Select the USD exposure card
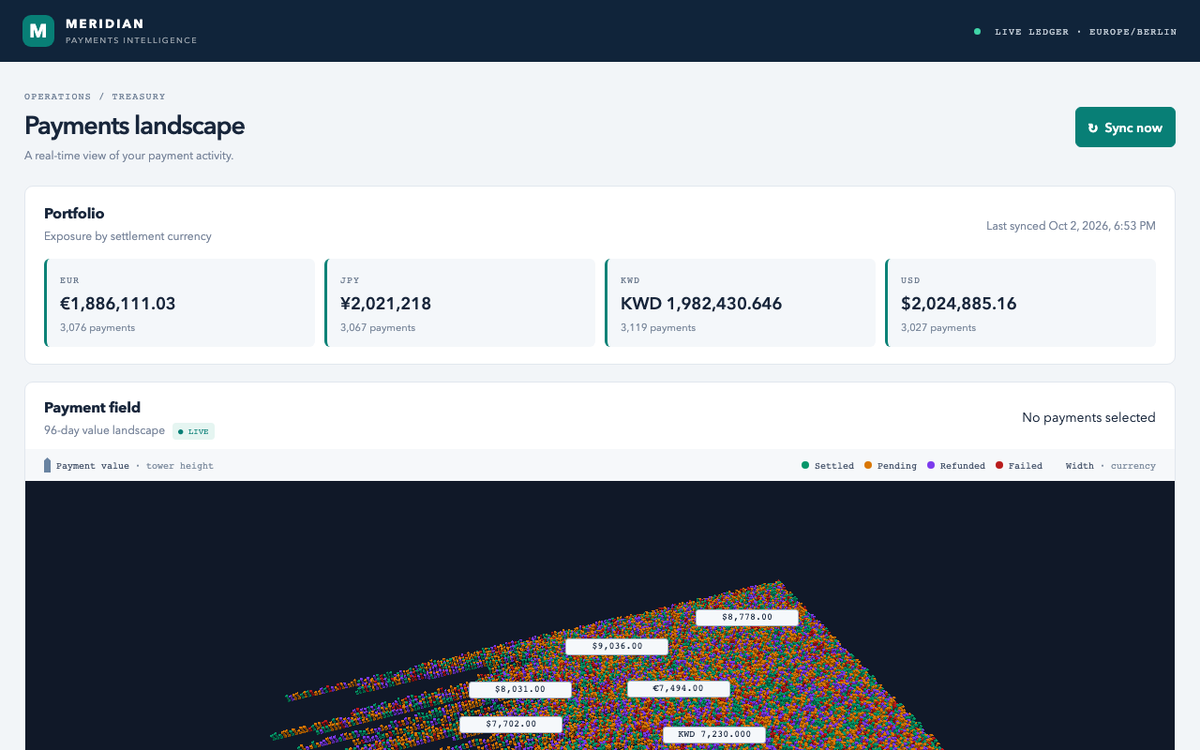This screenshot has width=1200, height=750. tap(1020, 303)
